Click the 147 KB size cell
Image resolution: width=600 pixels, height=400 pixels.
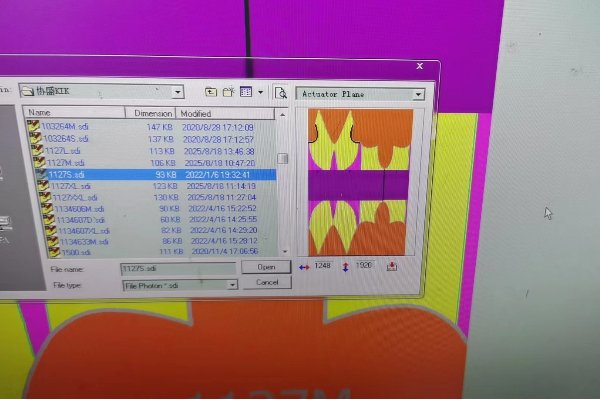pos(160,127)
